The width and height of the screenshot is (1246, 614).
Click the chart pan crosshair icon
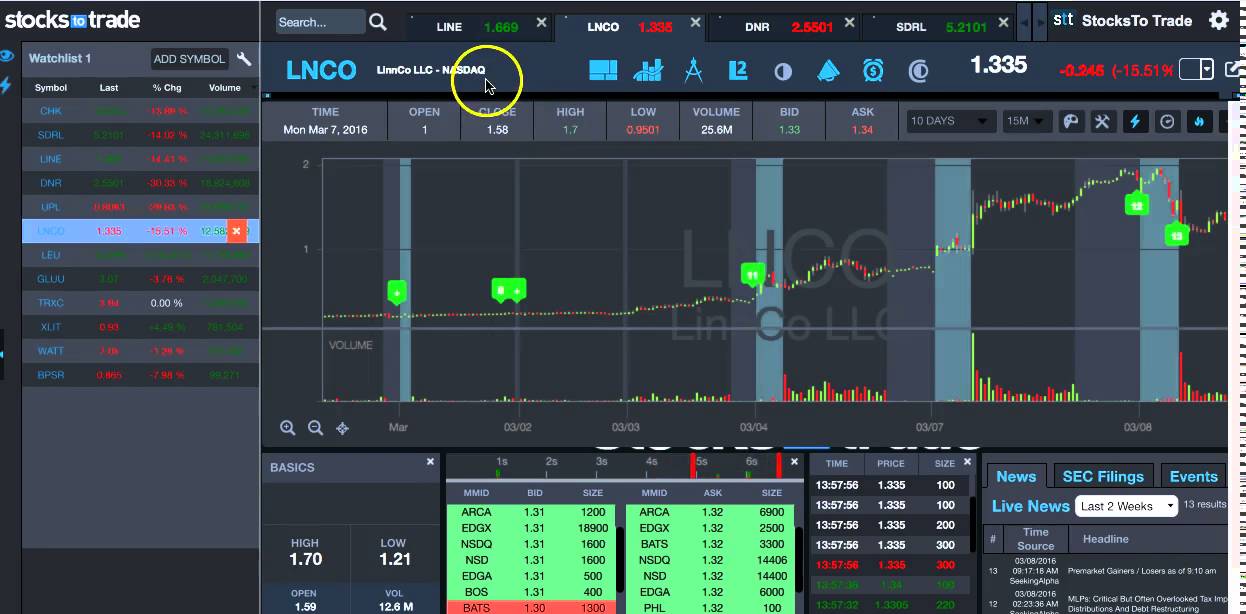tap(342, 428)
